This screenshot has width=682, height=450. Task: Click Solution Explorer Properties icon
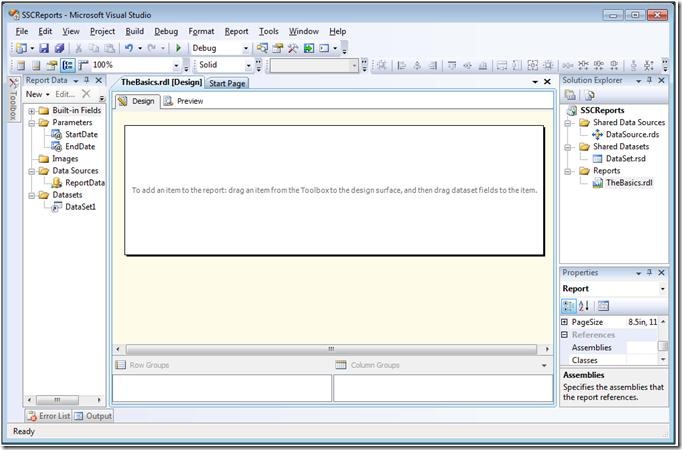570,95
